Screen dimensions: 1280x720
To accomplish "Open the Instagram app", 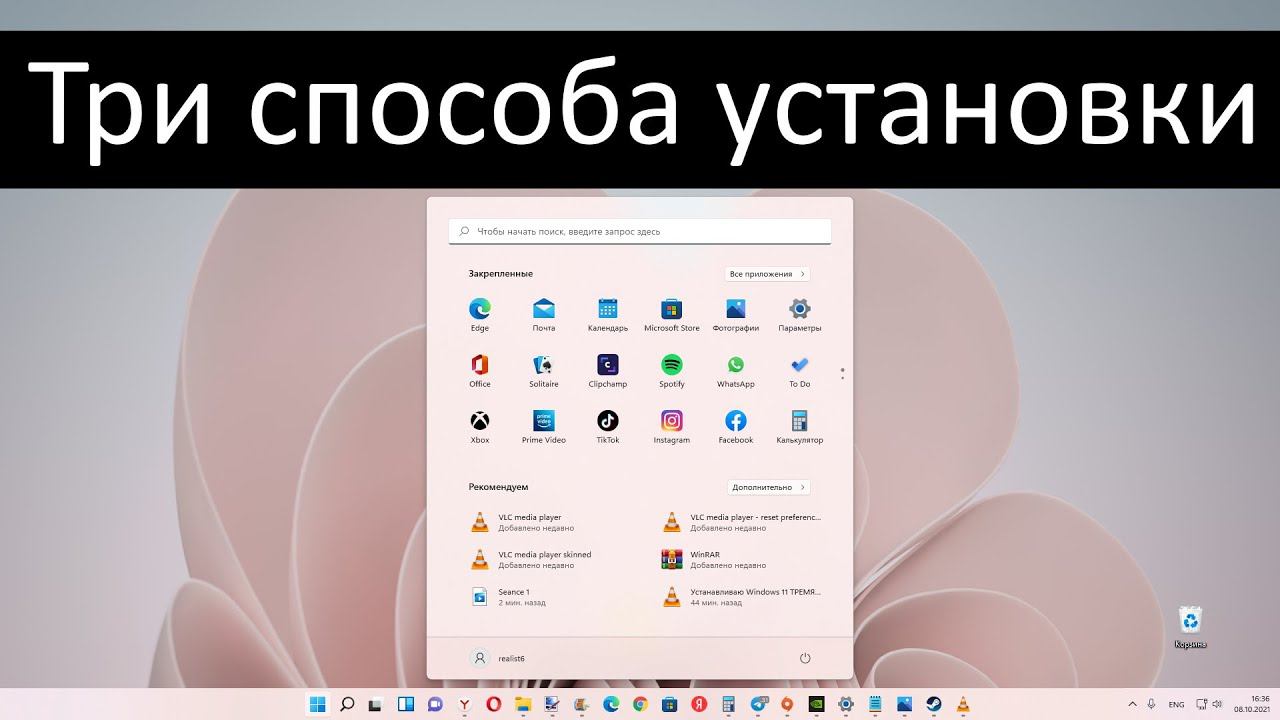I will pyautogui.click(x=672, y=427).
